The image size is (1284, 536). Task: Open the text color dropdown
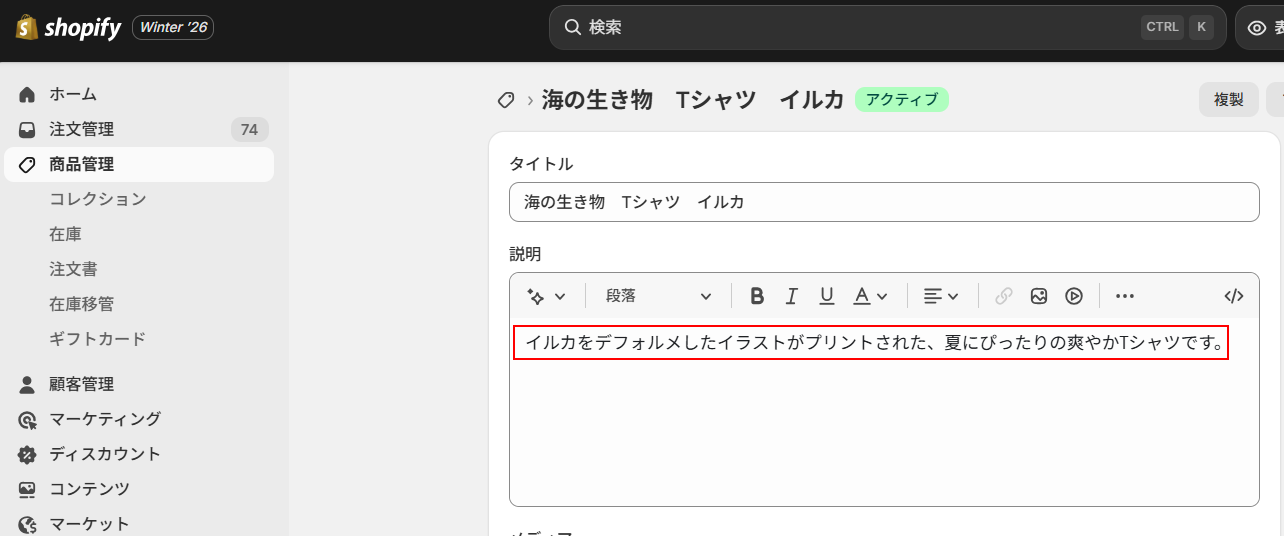(871, 296)
